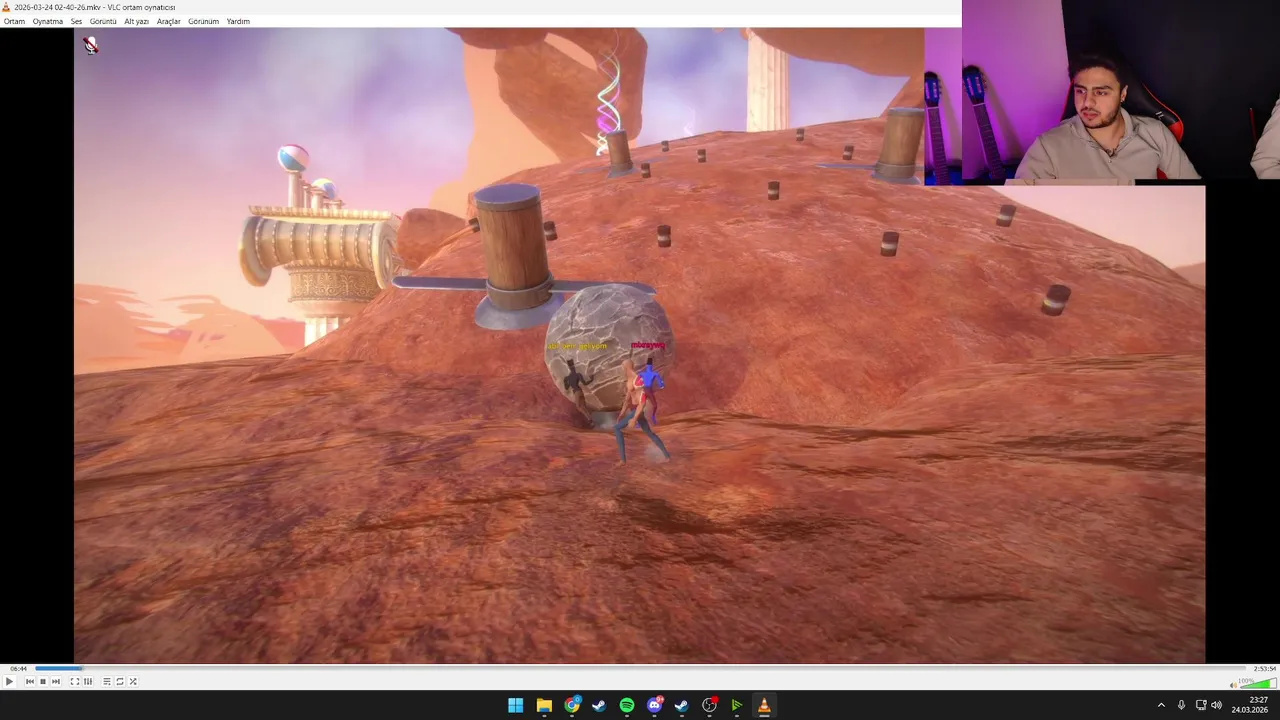Show the VLC playlist

pyautogui.click(x=106, y=681)
